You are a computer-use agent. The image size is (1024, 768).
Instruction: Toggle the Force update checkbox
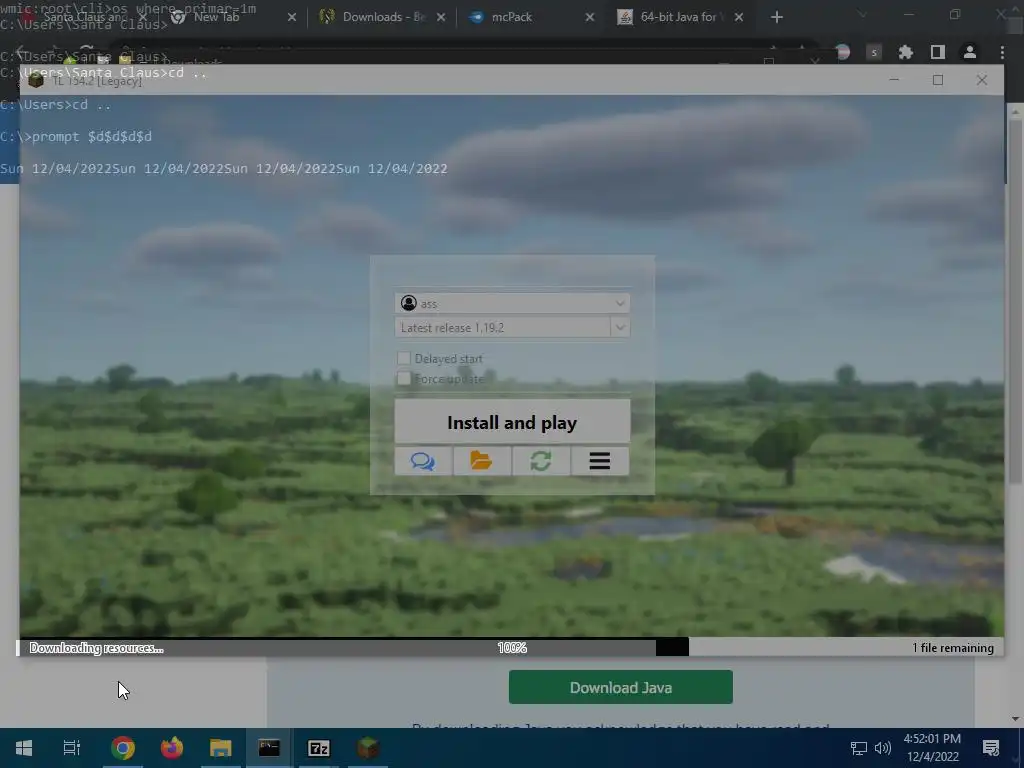(x=404, y=378)
